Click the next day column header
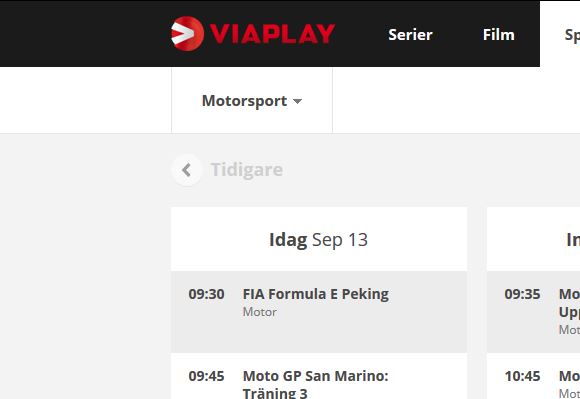Image resolution: width=580 pixels, height=399 pixels. tap(533, 240)
